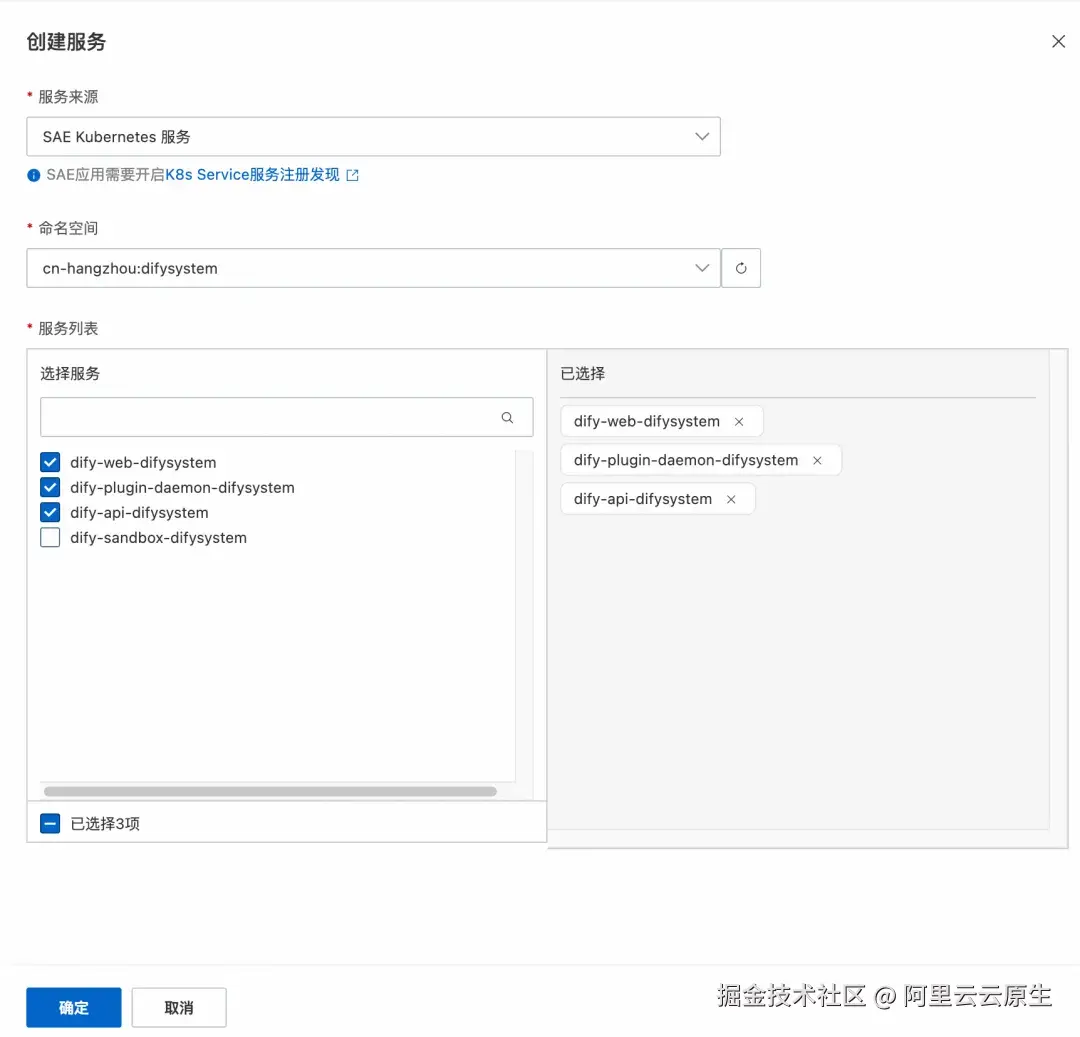Open the 命名空间 dropdown

tap(373, 268)
